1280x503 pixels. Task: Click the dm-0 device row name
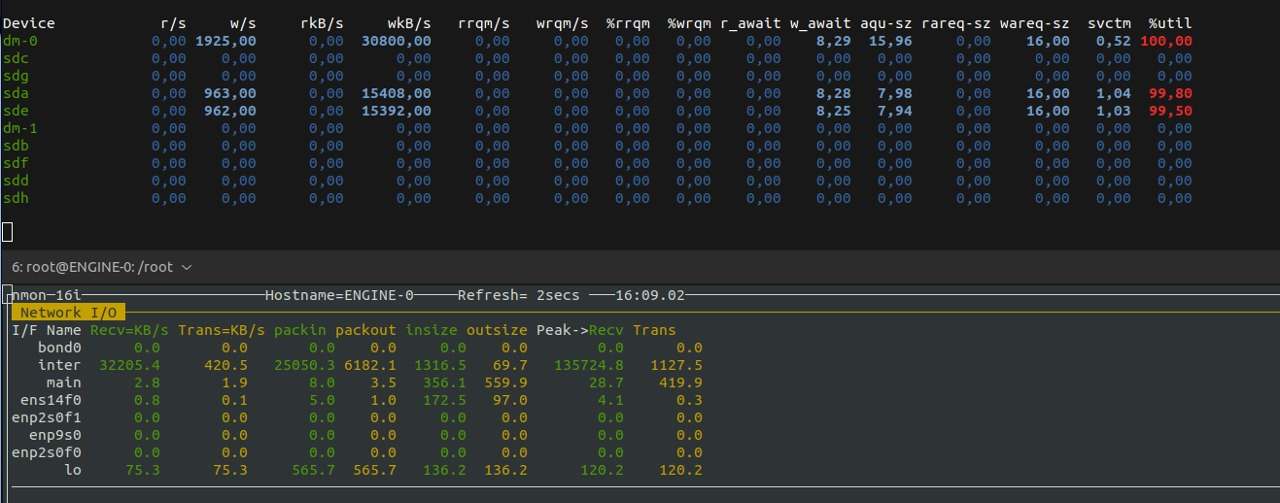point(20,41)
